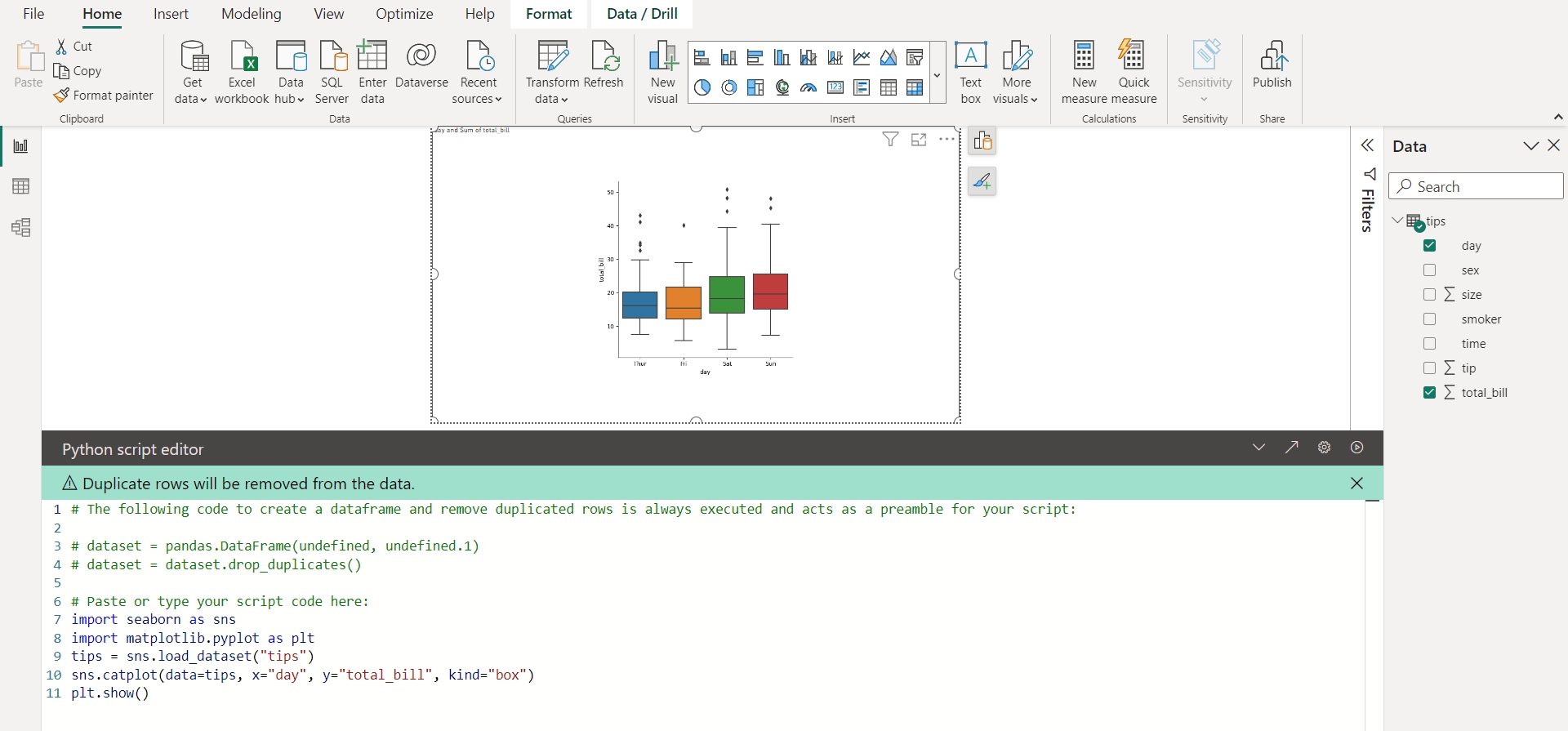Check the size field
Viewport: 1568px width, 731px height.
click(1430, 295)
